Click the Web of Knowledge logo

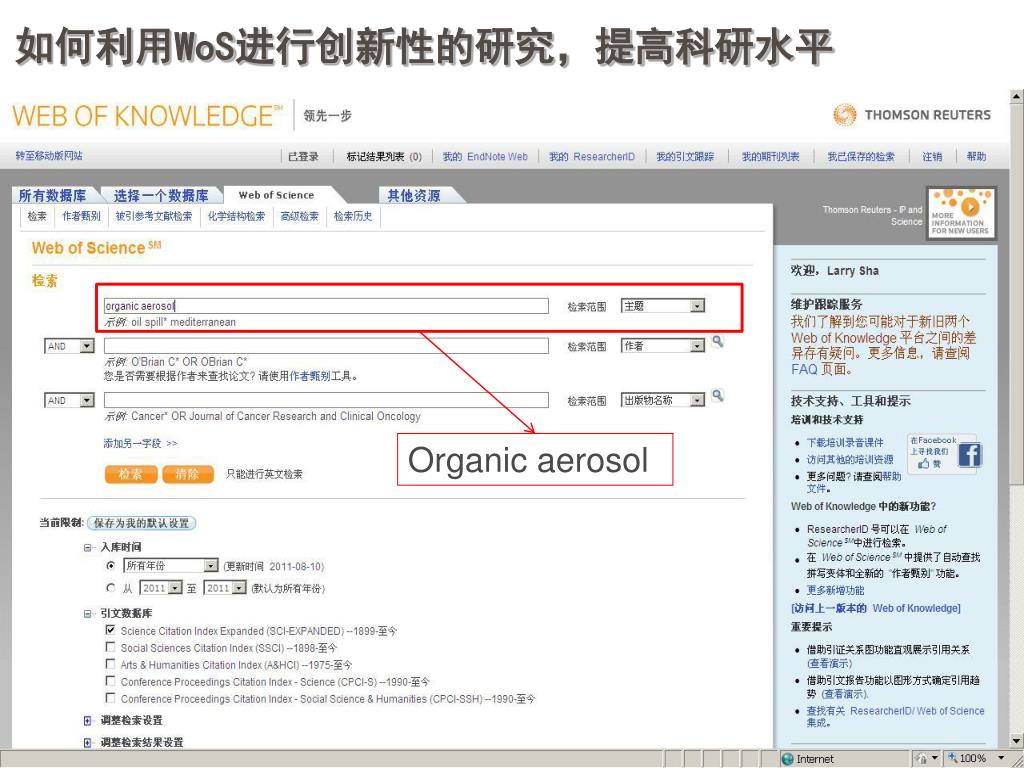pos(147,116)
